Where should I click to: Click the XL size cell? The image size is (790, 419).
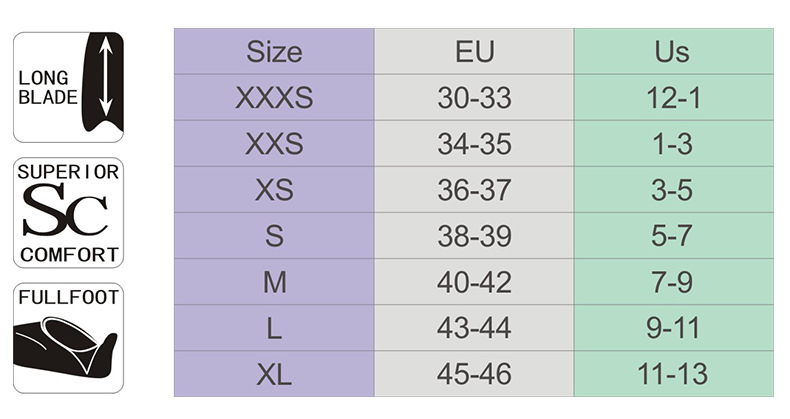click(274, 374)
